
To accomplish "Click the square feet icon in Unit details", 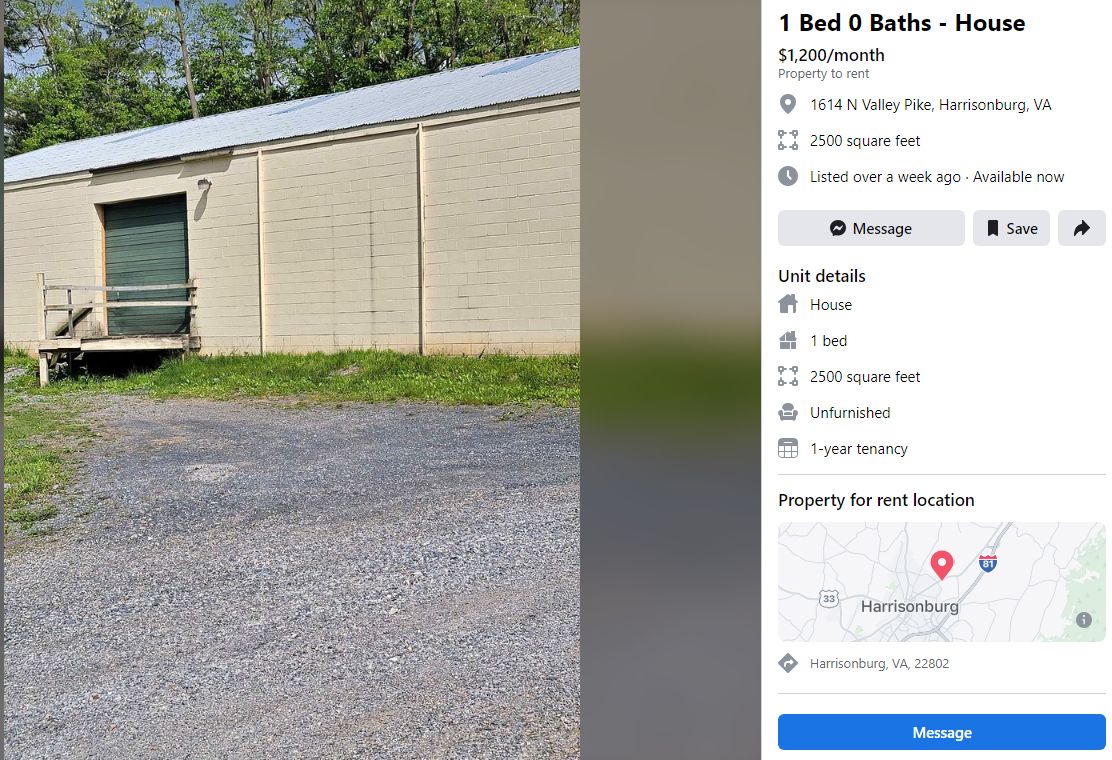I will 787,376.
